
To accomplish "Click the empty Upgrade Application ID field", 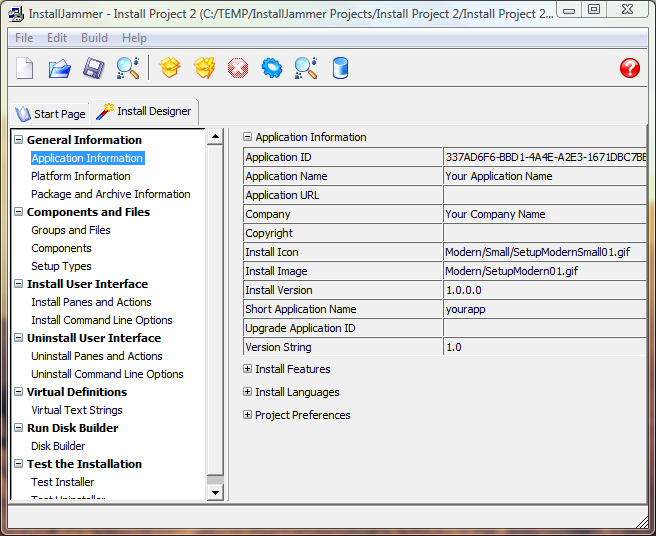I will coord(545,328).
